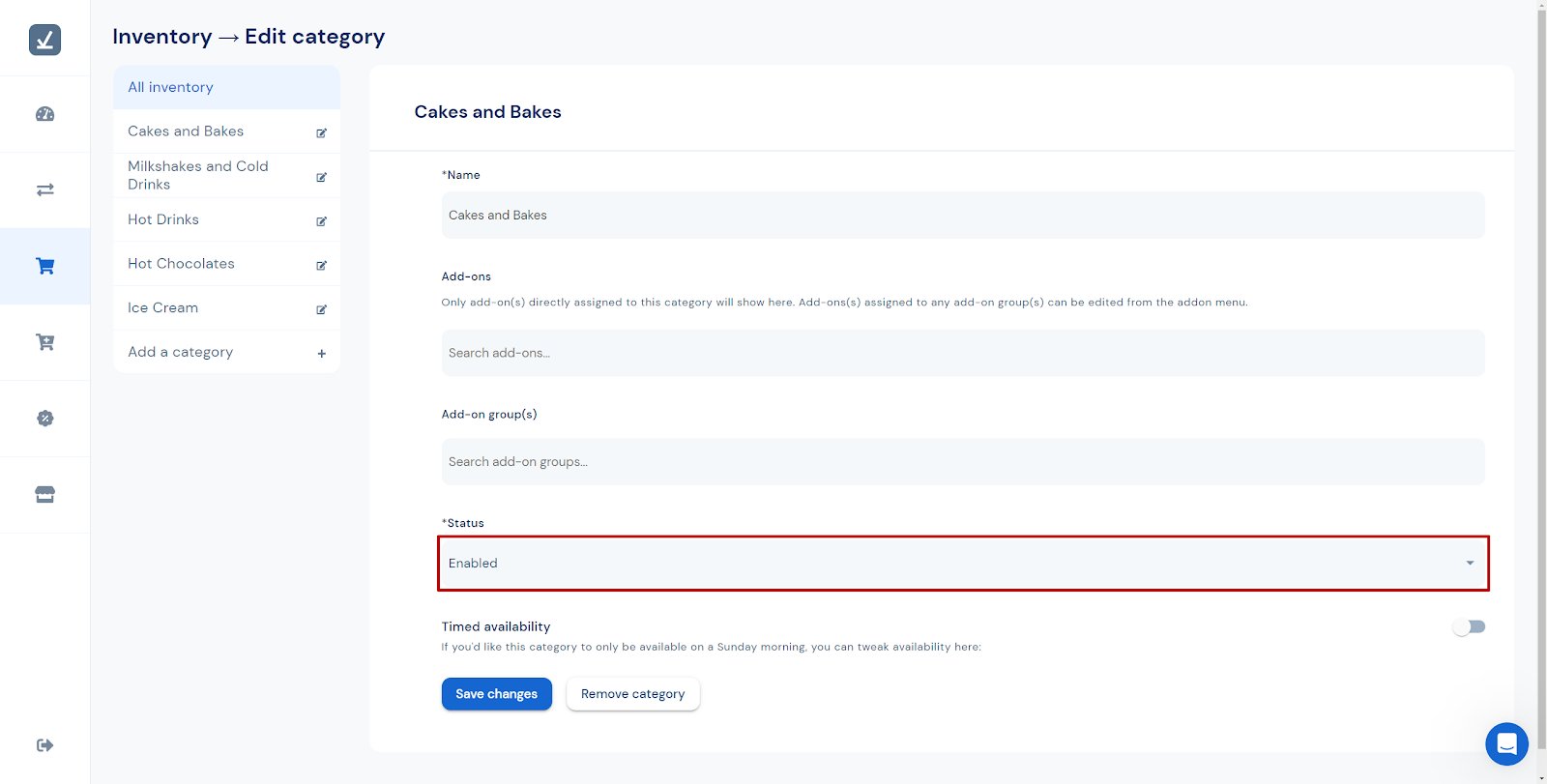Click the logout icon at bottom left
This screenshot has height=784, width=1547.
[x=44, y=745]
